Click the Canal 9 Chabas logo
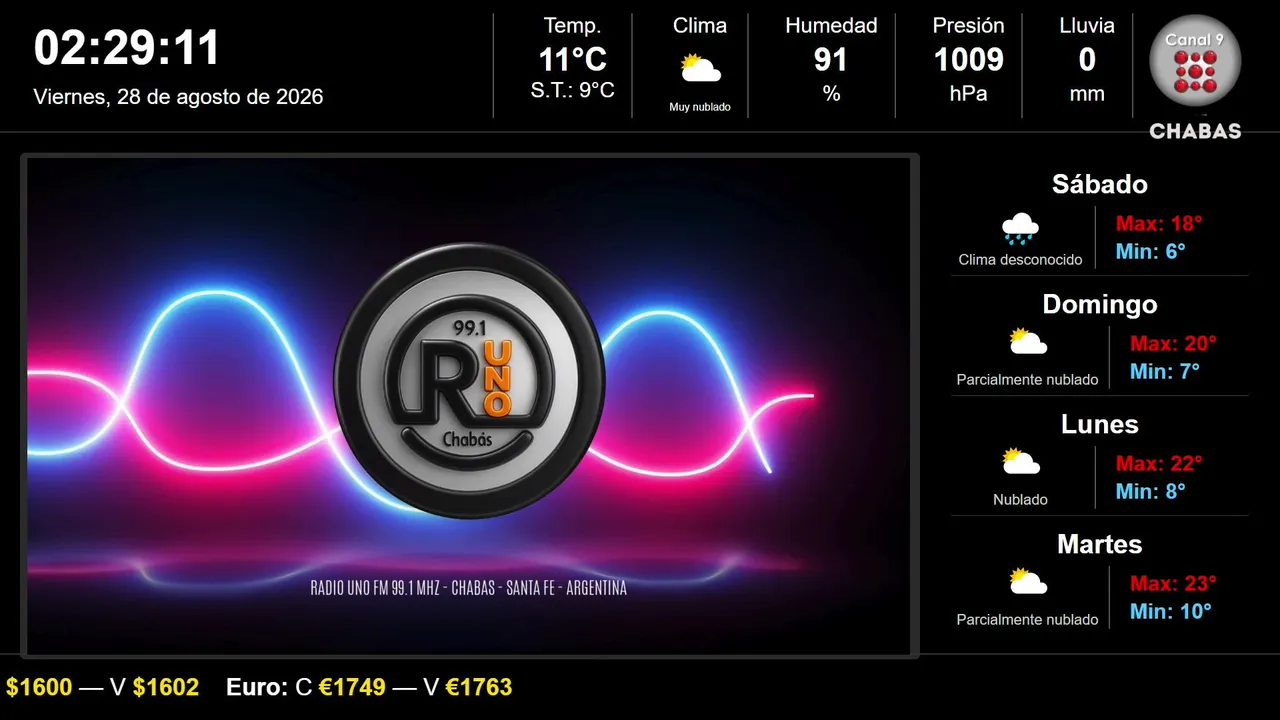The image size is (1280, 720). point(1195,76)
